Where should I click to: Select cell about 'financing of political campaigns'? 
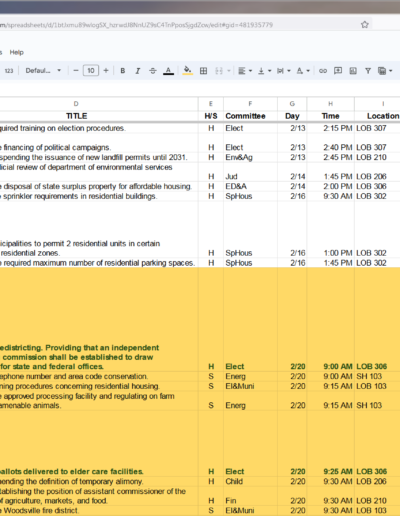99,143
